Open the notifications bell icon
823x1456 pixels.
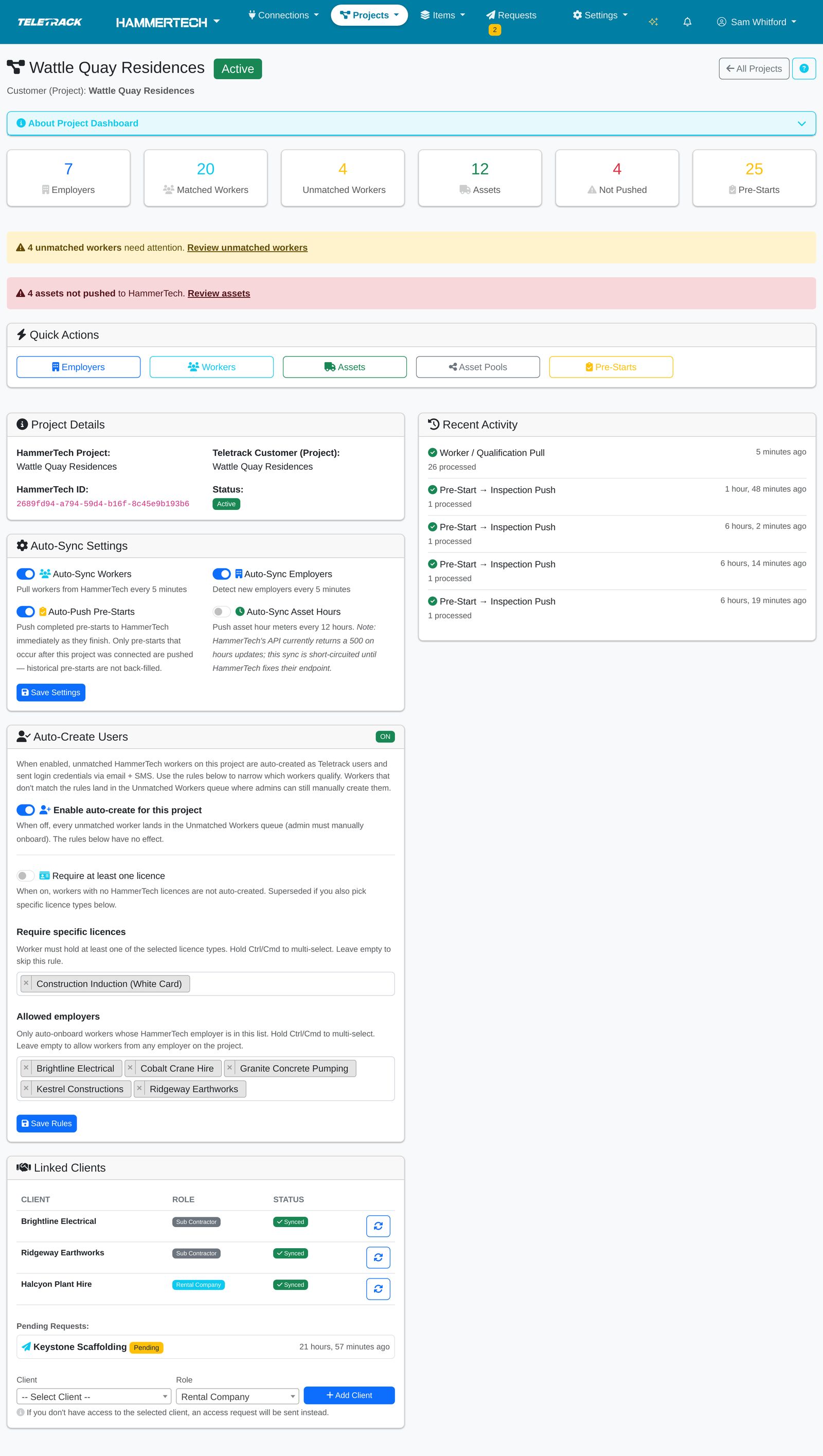687,22
